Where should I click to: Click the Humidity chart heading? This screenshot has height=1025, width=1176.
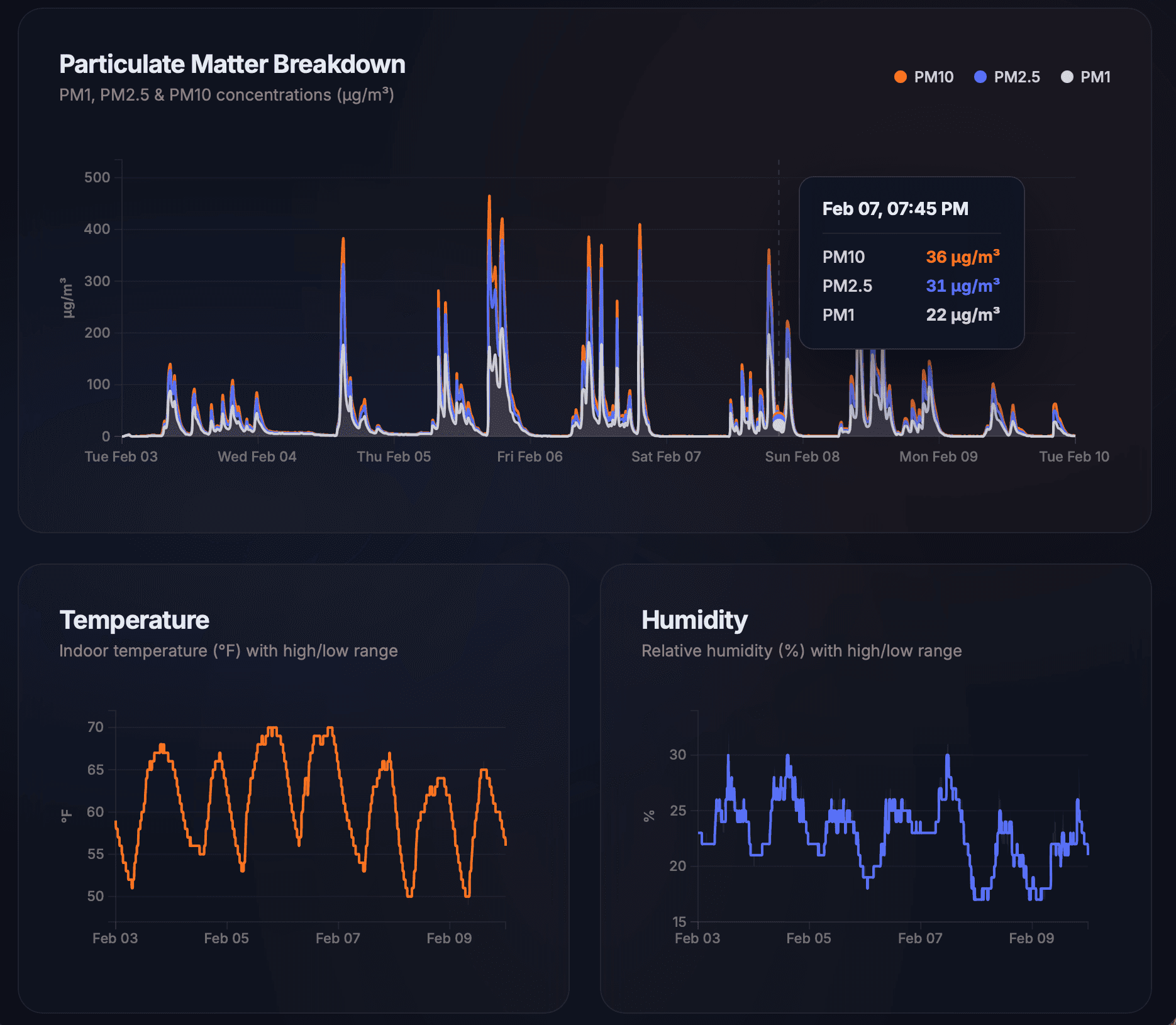pos(694,620)
